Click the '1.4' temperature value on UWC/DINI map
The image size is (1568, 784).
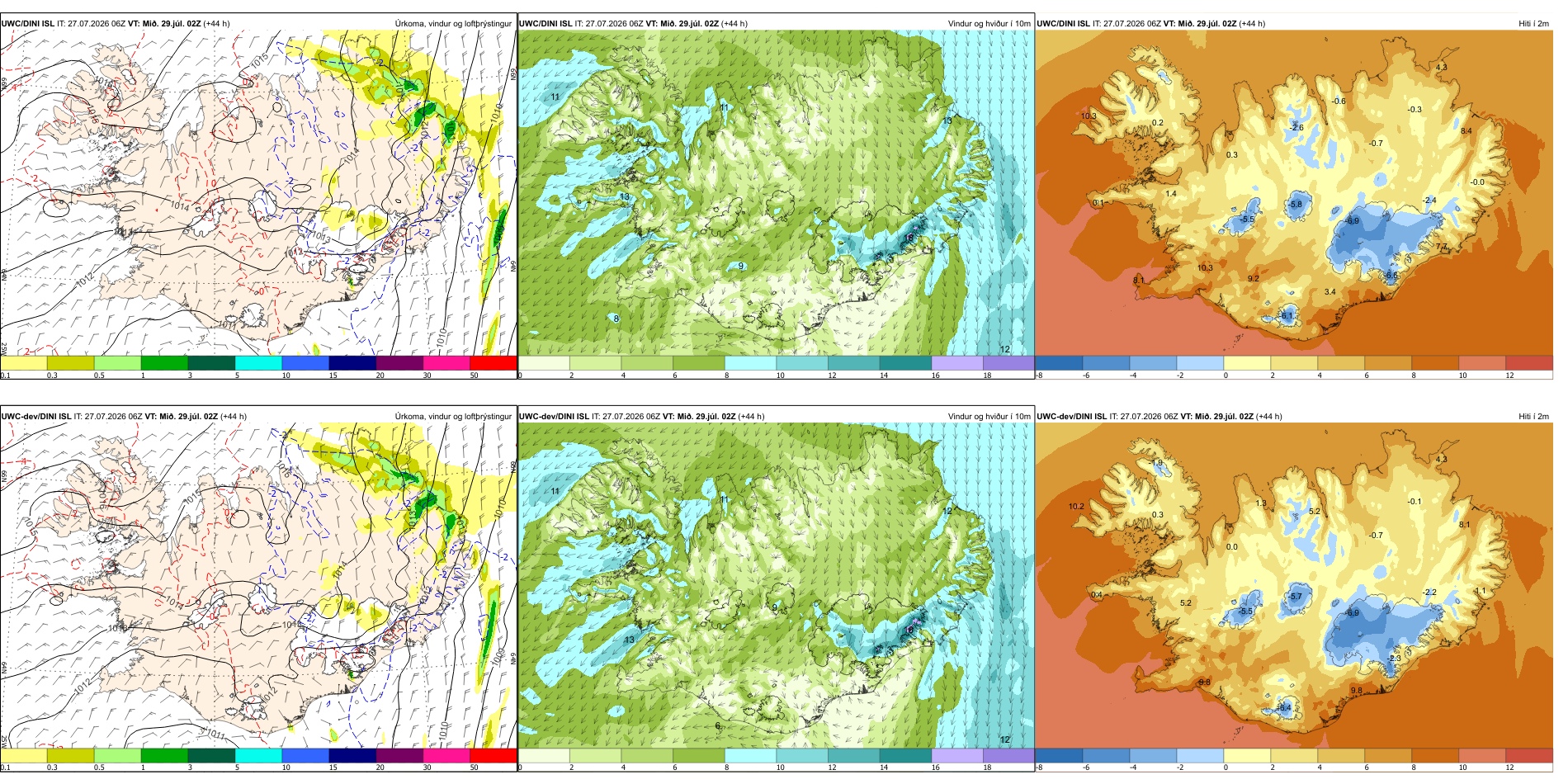(1171, 194)
